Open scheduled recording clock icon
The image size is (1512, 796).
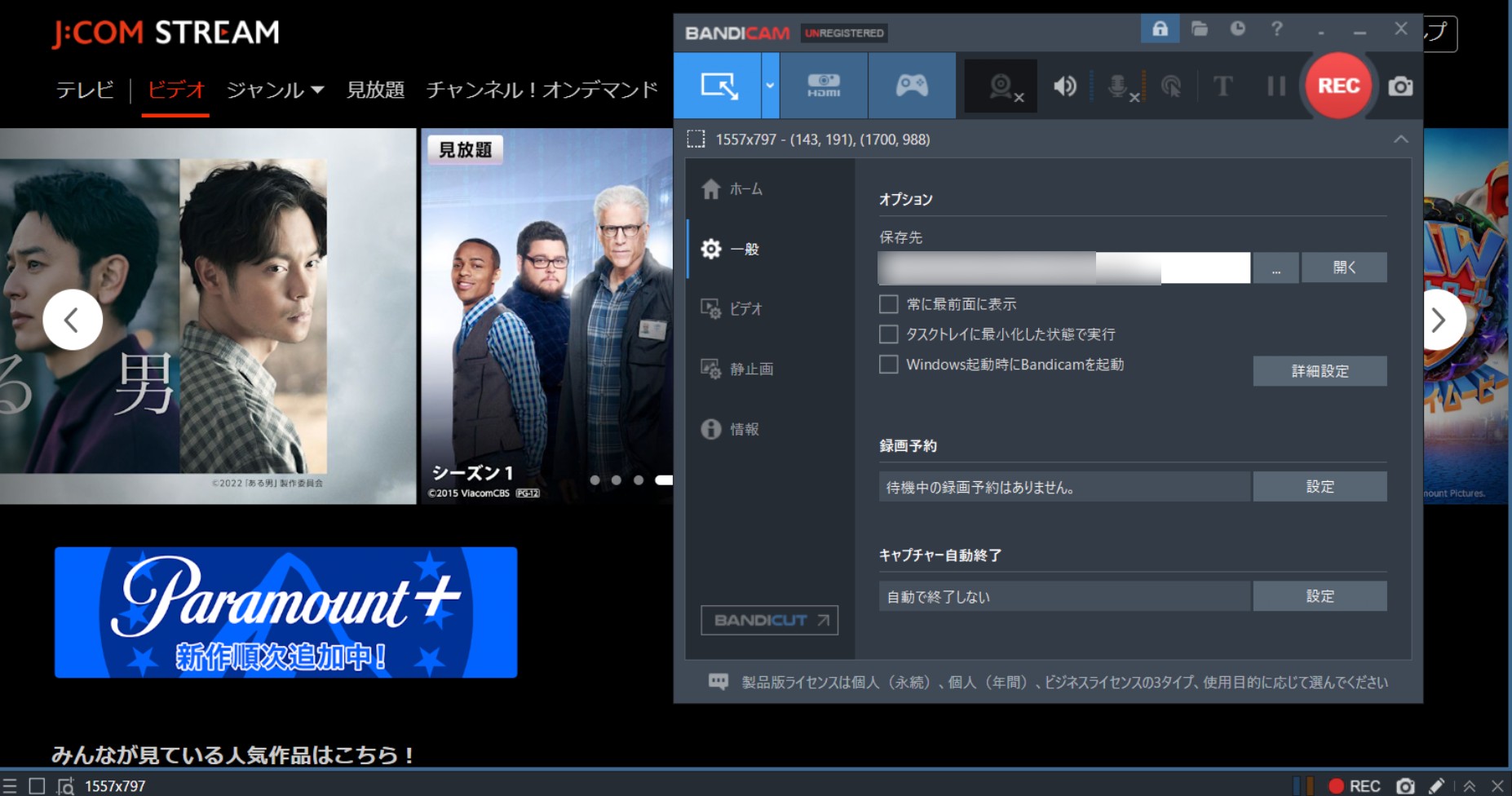click(x=1237, y=29)
